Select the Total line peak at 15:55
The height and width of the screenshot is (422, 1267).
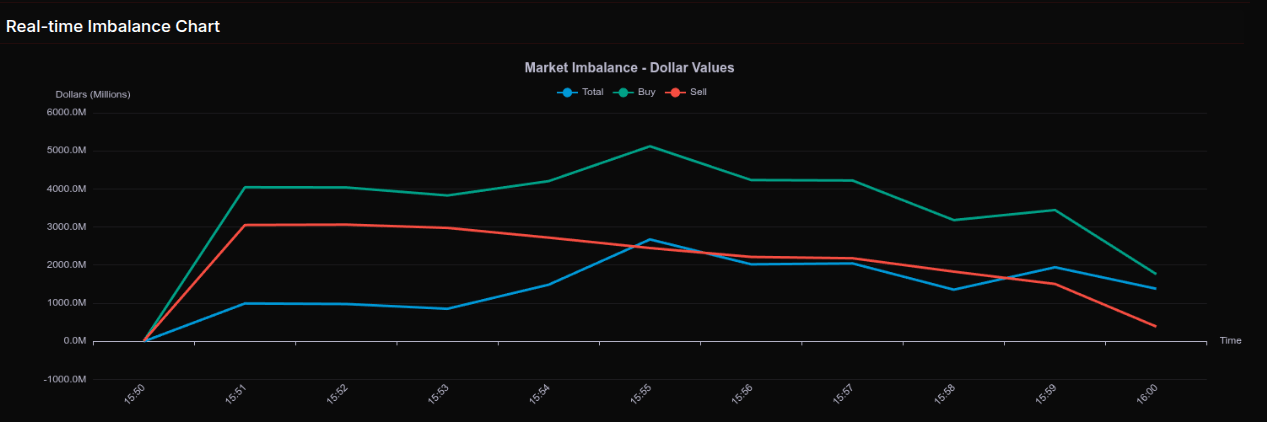(650, 240)
